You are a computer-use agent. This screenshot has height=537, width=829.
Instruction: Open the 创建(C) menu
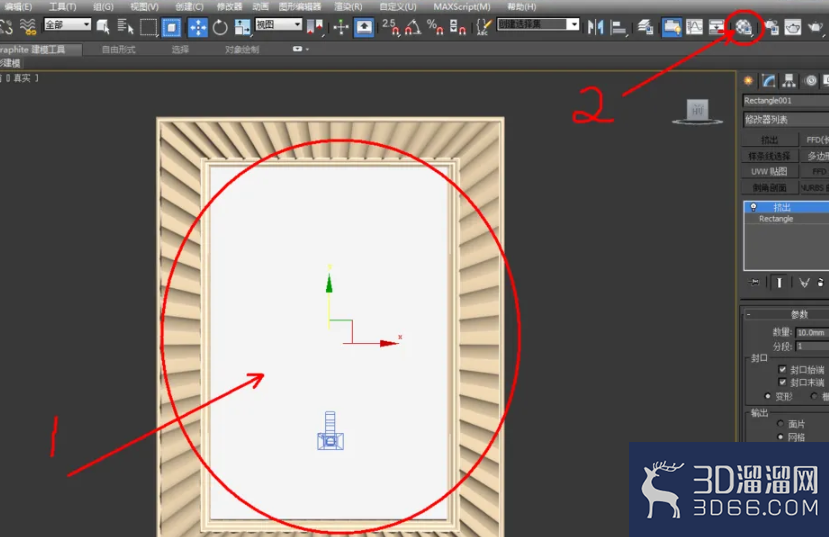pyautogui.click(x=189, y=7)
